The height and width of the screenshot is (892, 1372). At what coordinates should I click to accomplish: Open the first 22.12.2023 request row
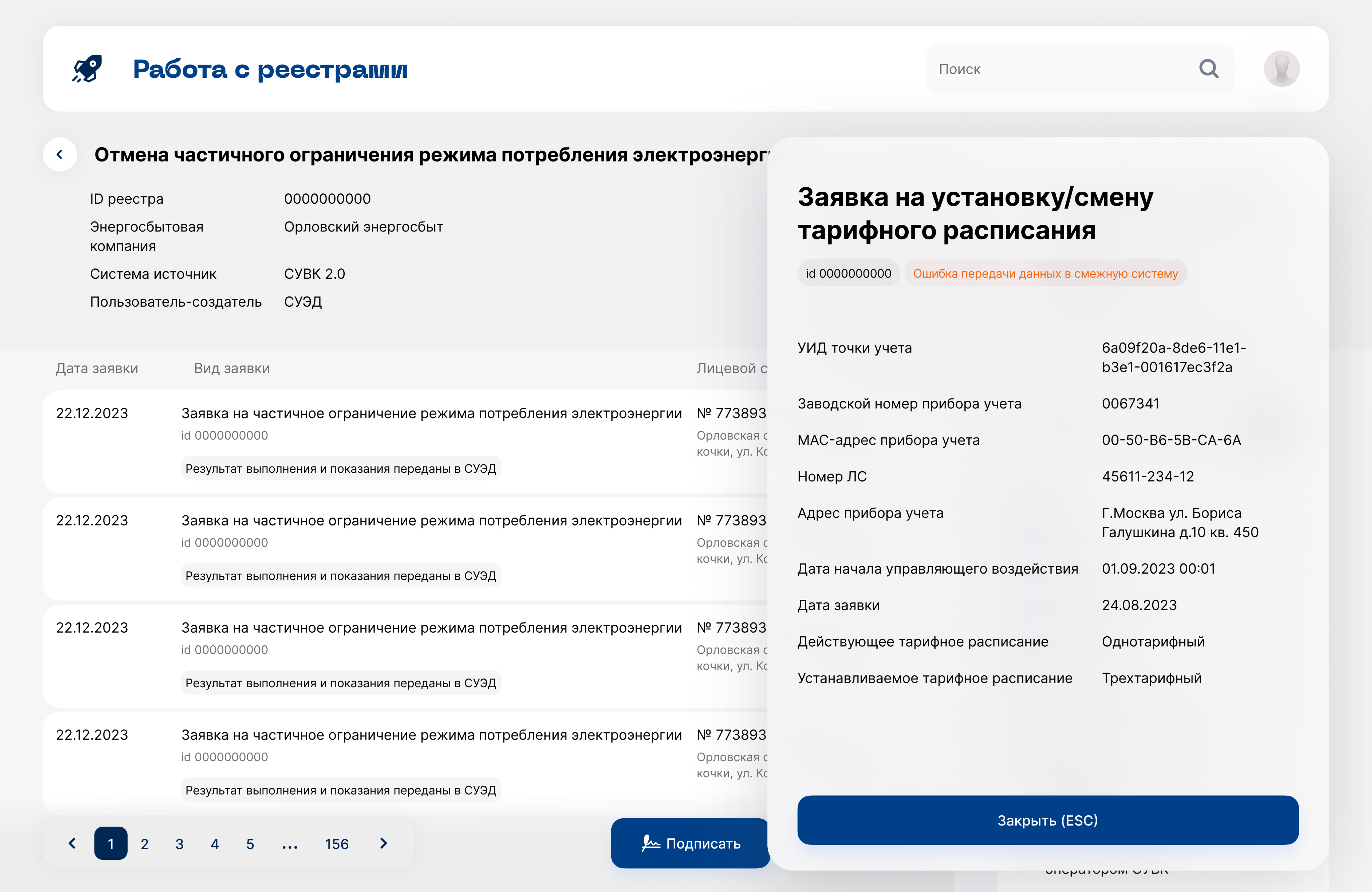[404, 441]
